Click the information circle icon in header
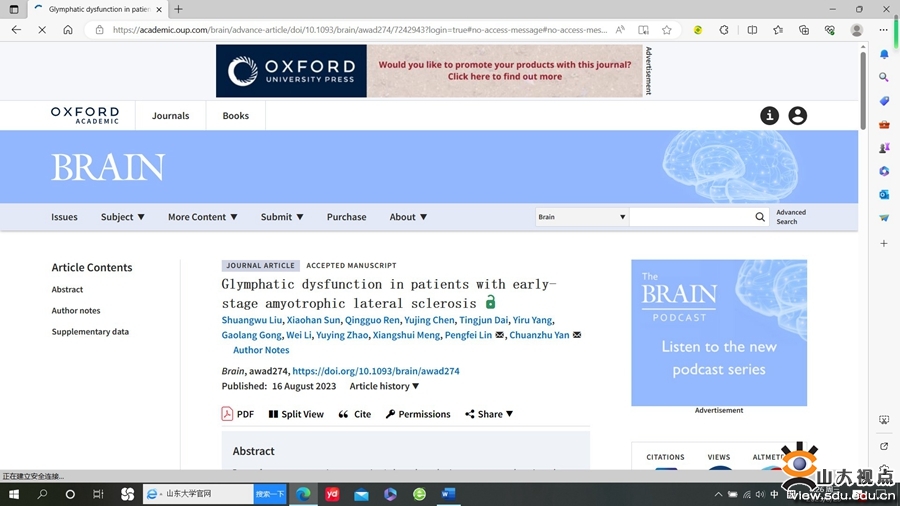 [x=769, y=116]
